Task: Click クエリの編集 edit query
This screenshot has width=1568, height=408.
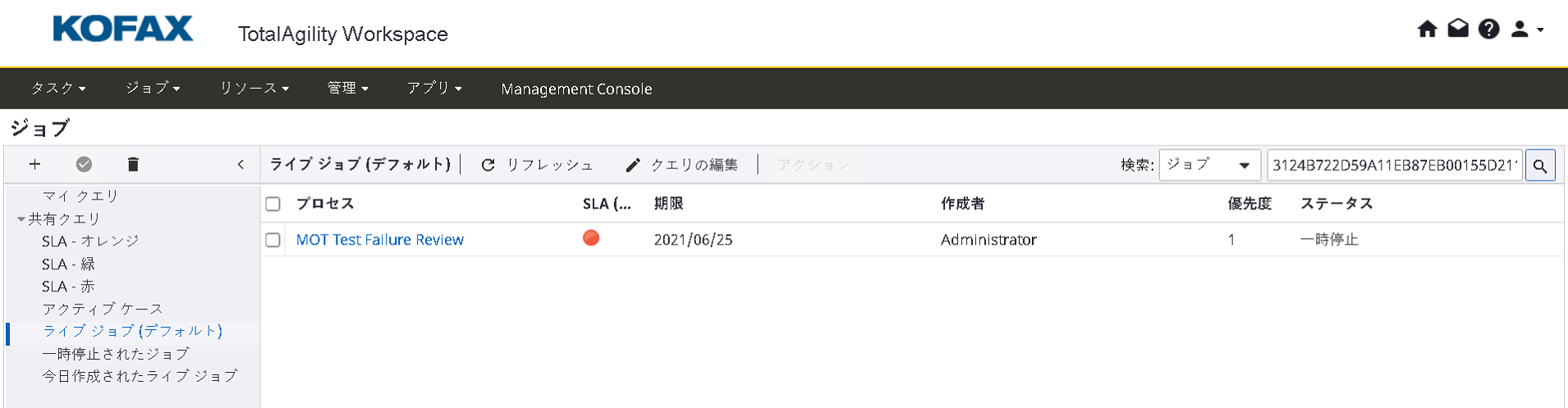Action: (x=682, y=165)
